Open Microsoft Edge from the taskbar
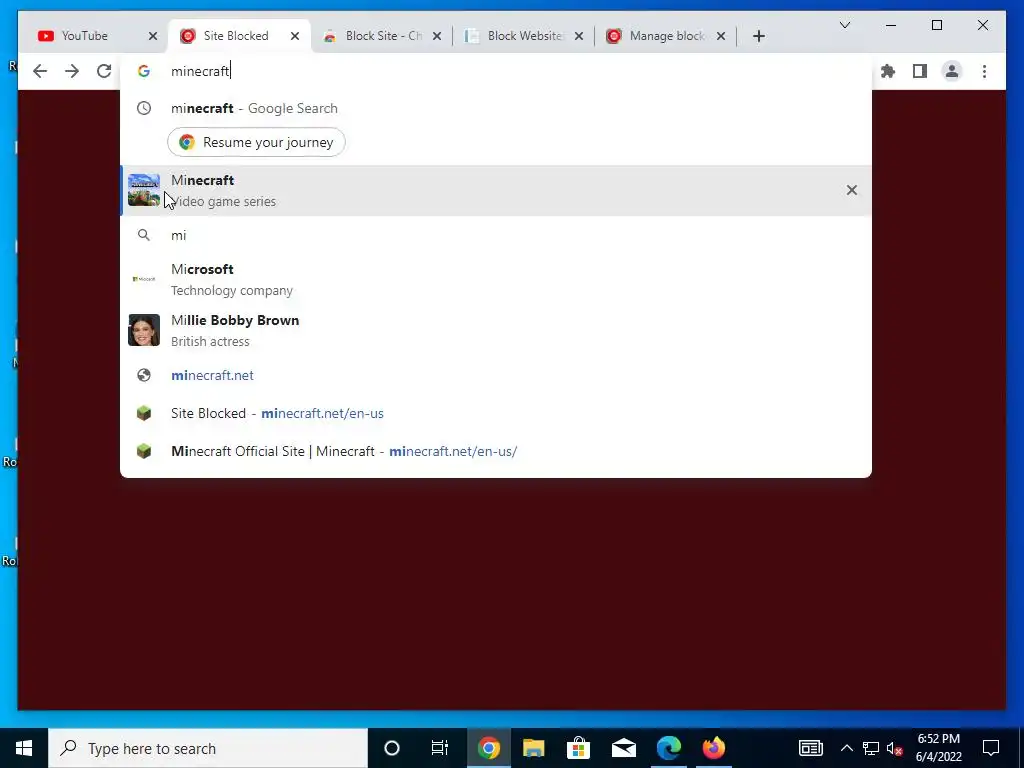Screen dimensions: 1024x768 point(669,748)
